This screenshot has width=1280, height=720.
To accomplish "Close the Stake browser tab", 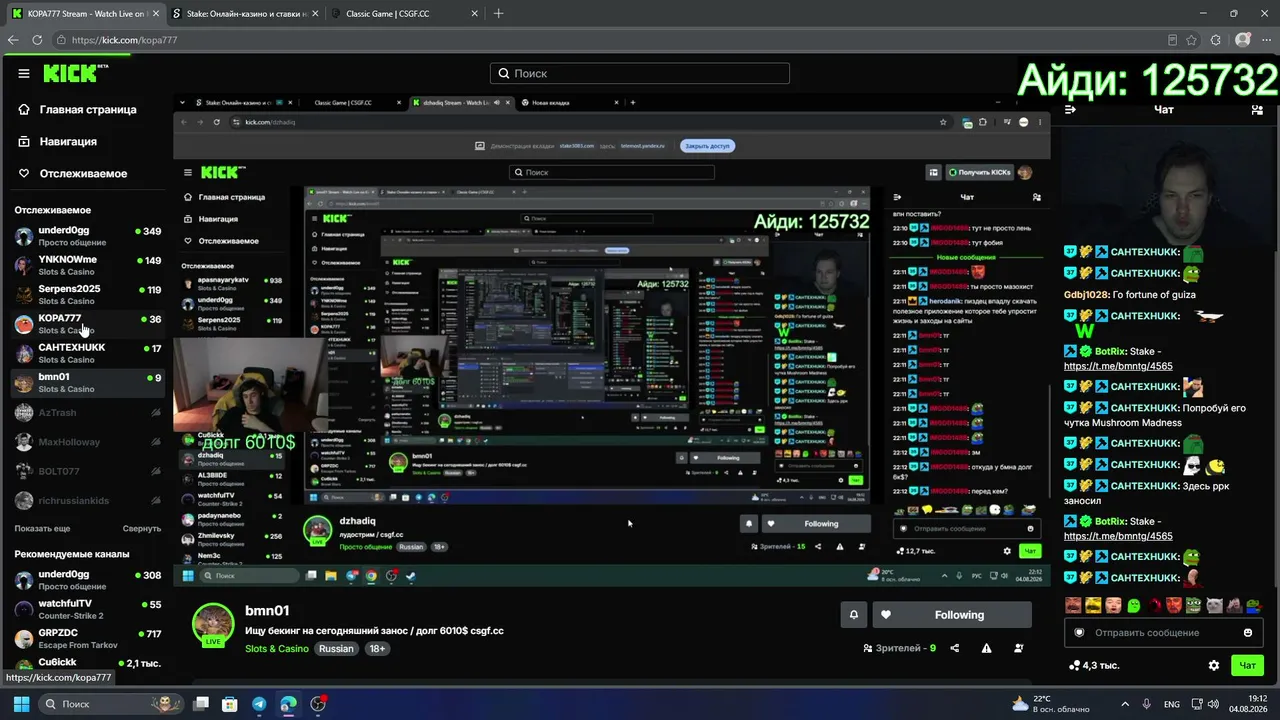I will (314, 14).
